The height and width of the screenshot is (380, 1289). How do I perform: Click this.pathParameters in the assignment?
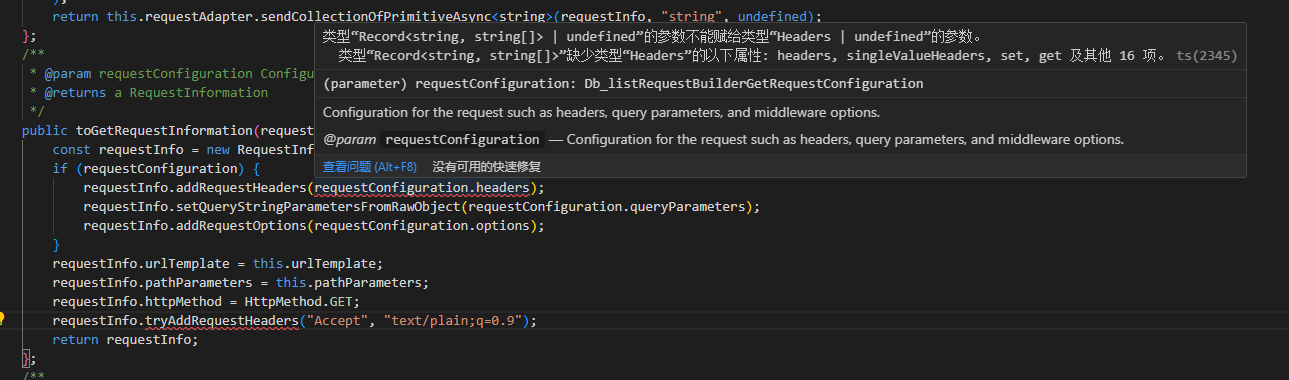click(x=348, y=283)
